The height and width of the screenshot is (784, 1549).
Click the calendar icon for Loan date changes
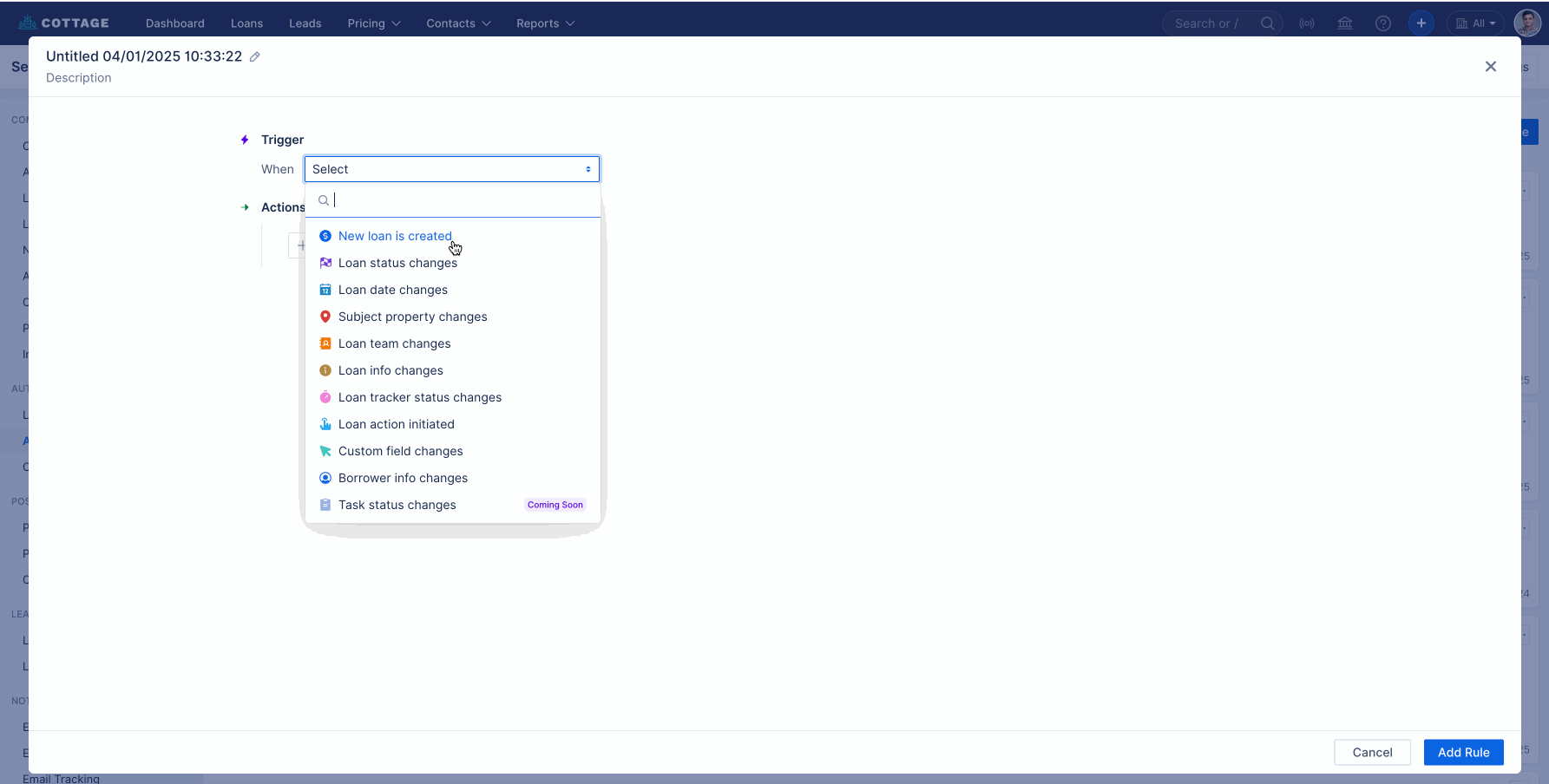tap(325, 290)
